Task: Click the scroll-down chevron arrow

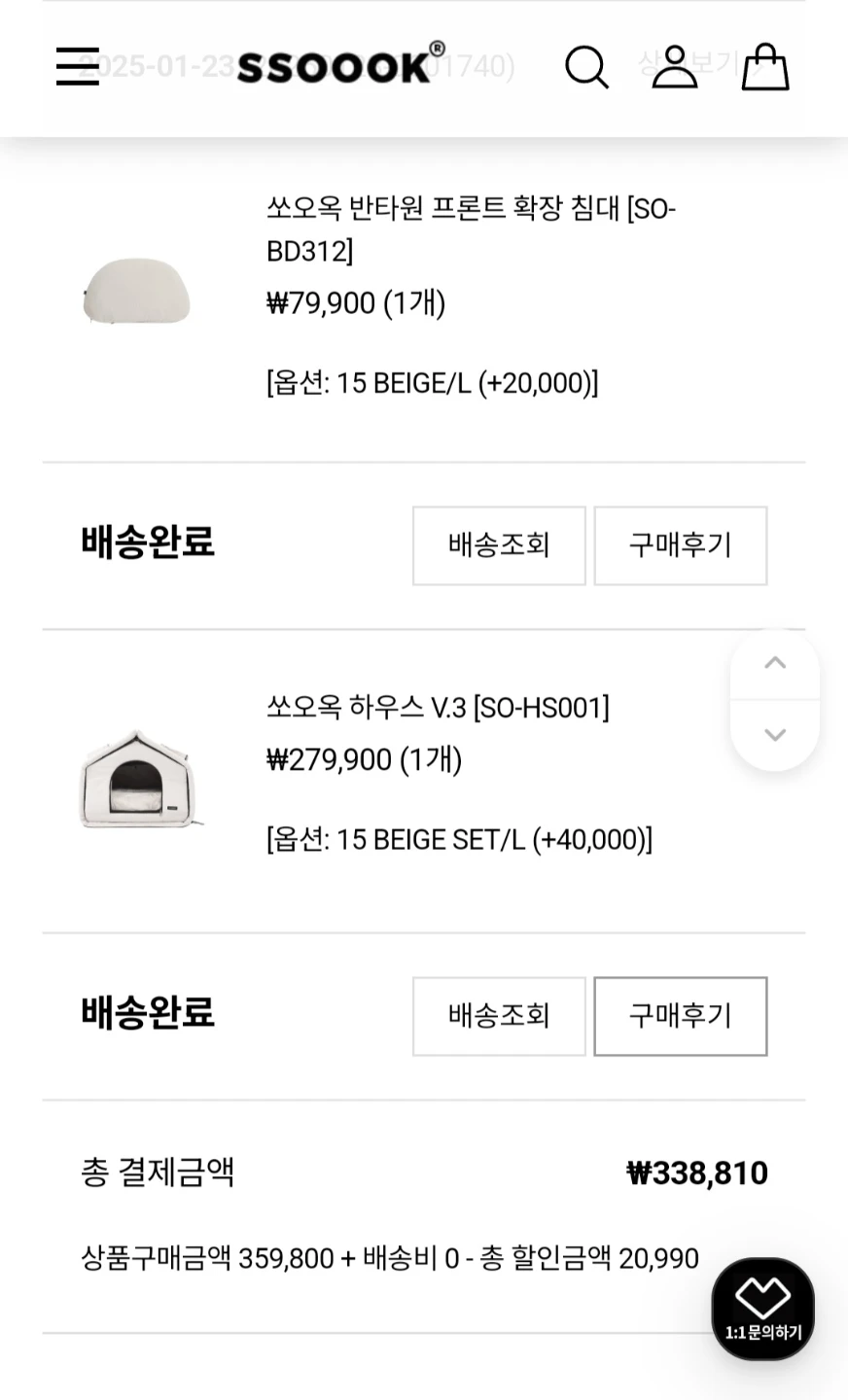Action: point(775,735)
